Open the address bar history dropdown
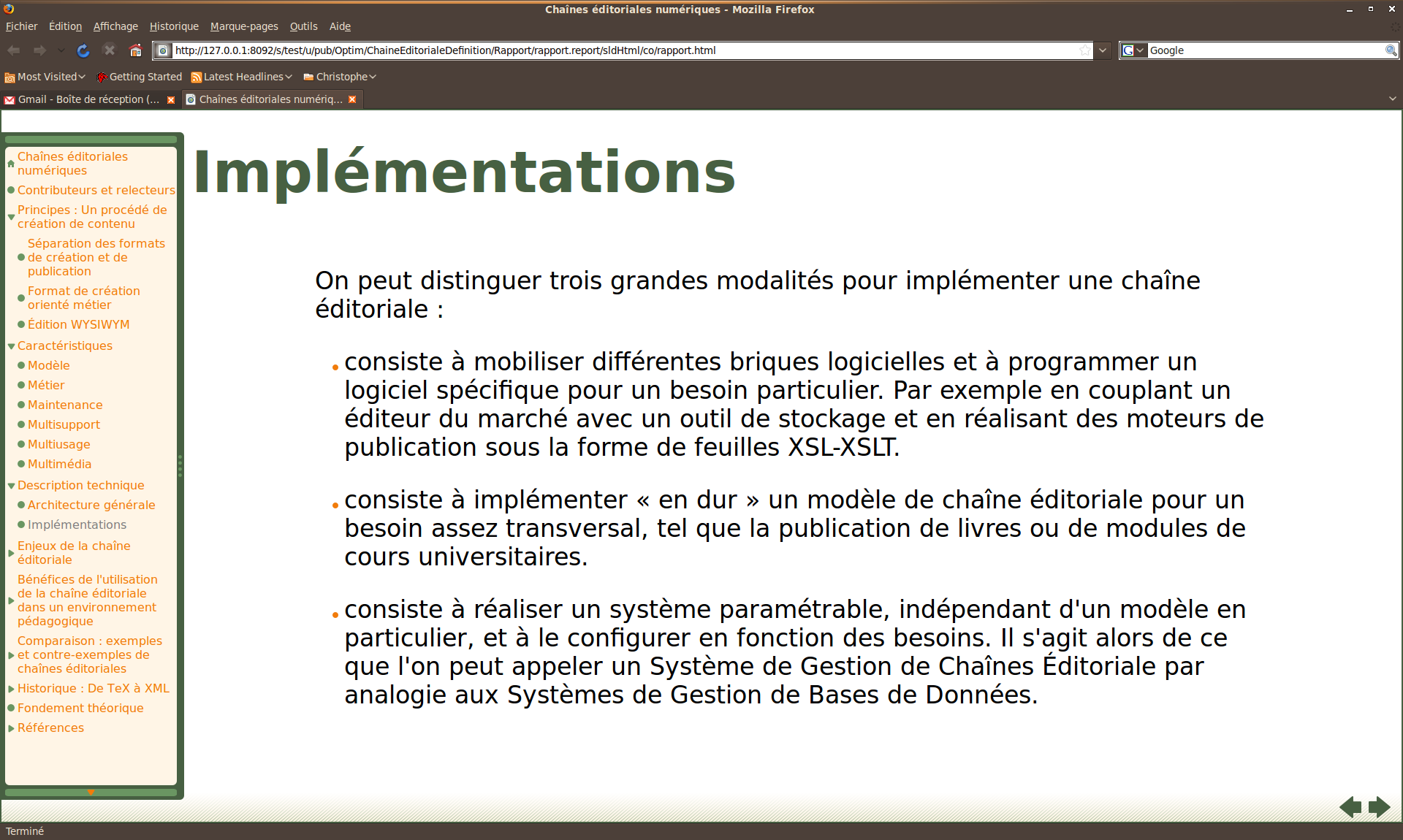The width and height of the screenshot is (1403, 840). click(1103, 50)
